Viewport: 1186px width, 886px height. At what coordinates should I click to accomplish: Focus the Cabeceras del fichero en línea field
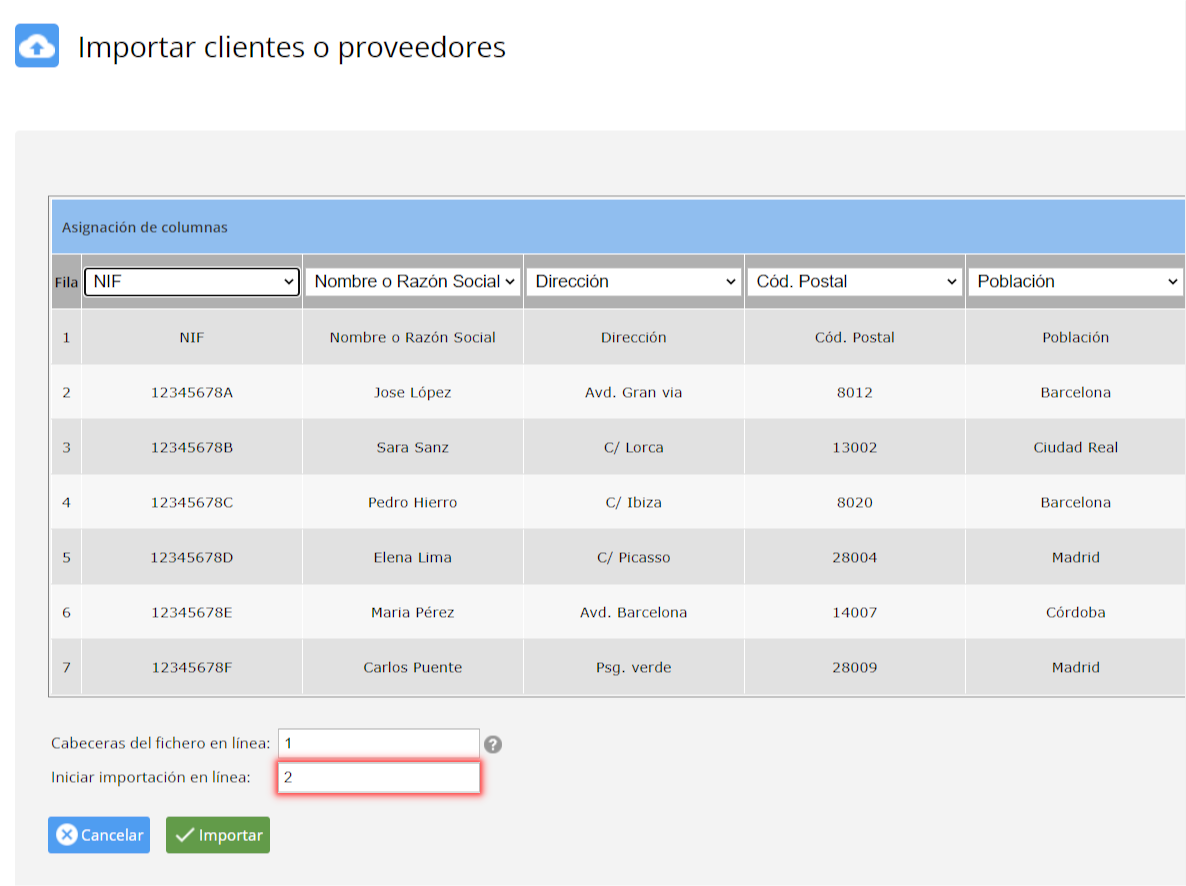click(379, 743)
